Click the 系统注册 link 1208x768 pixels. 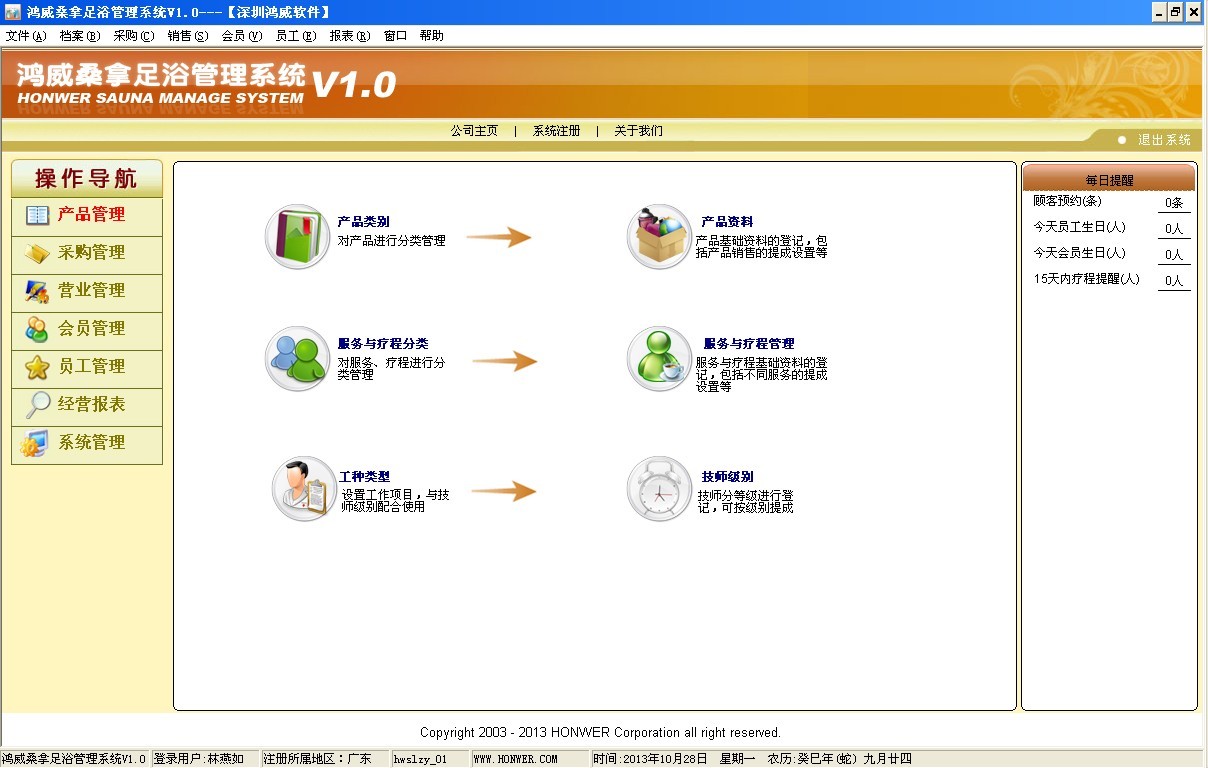tap(556, 131)
